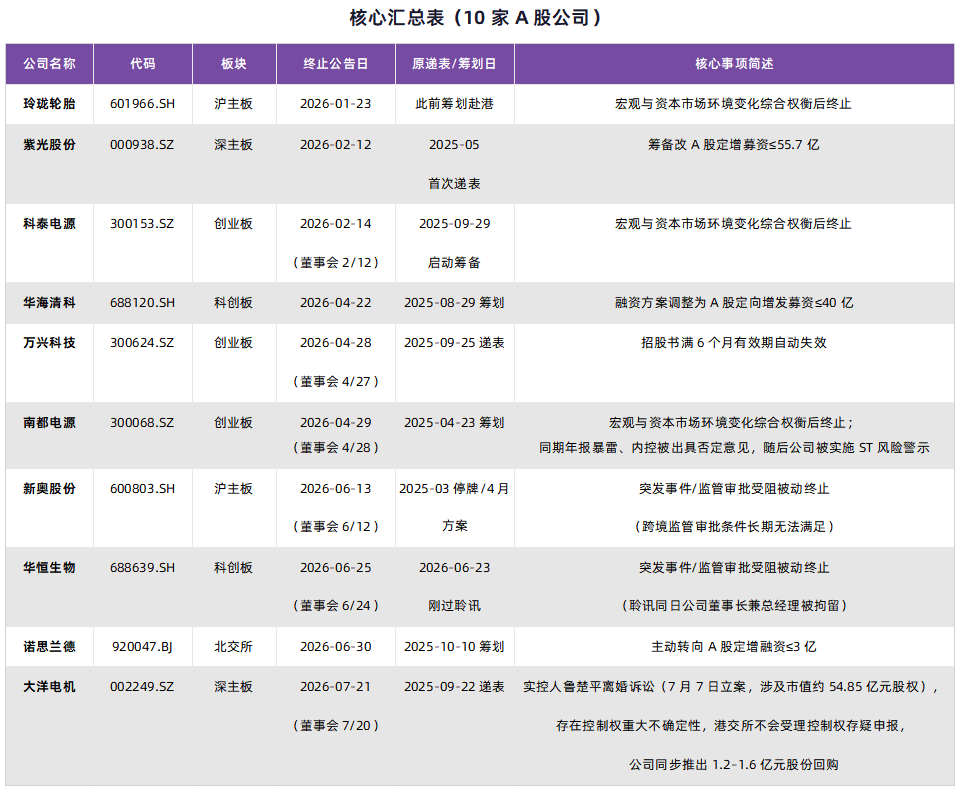Screen dimensions: 963x794
Task: Click the 公司名称 column header
Action: (x=50, y=64)
